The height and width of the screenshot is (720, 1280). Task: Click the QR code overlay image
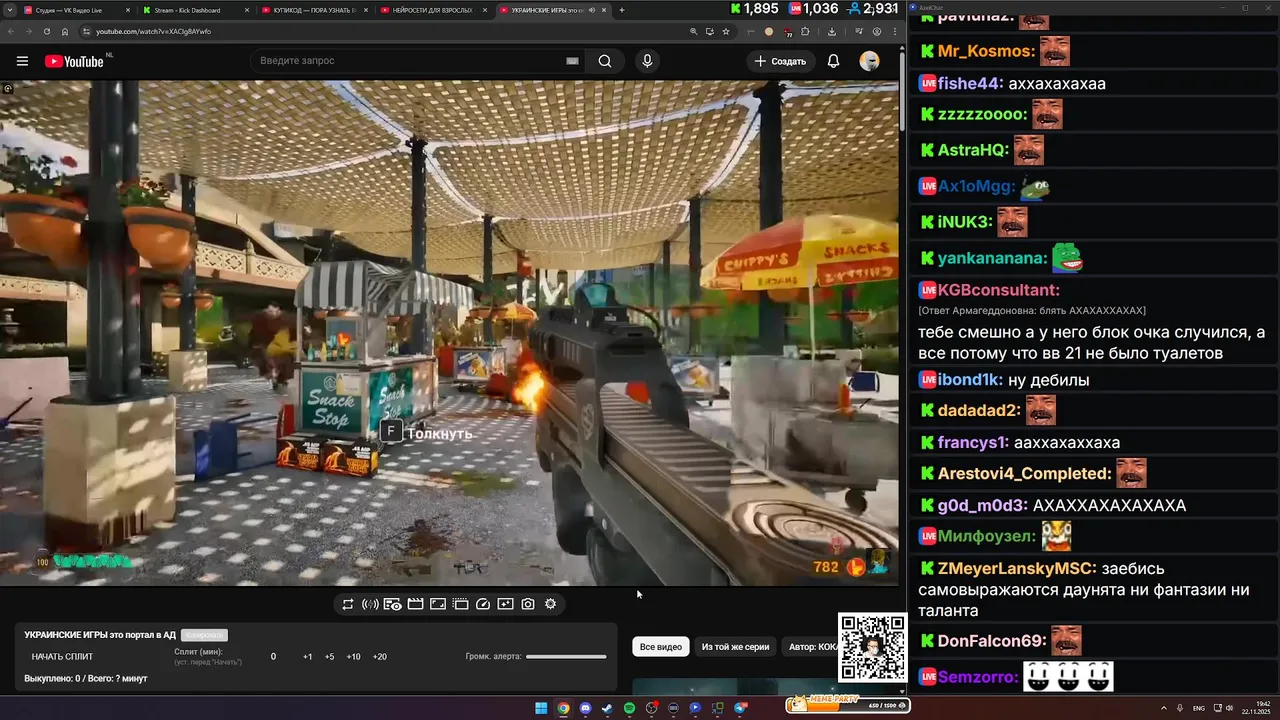point(872,648)
